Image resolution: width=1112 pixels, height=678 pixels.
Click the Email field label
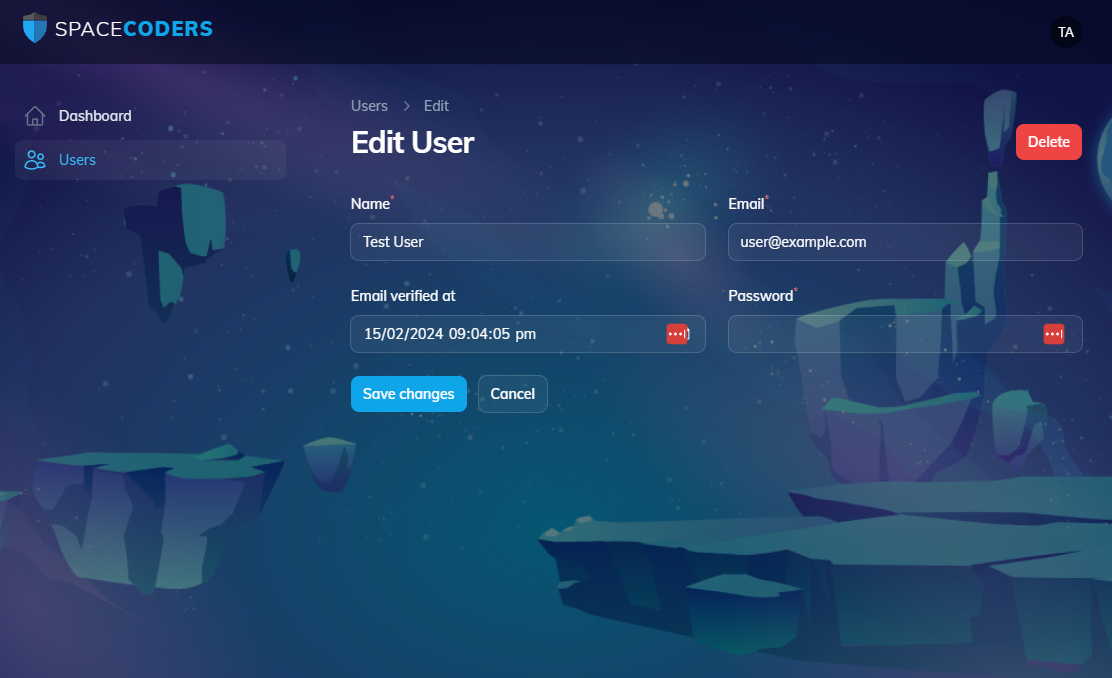pos(746,204)
